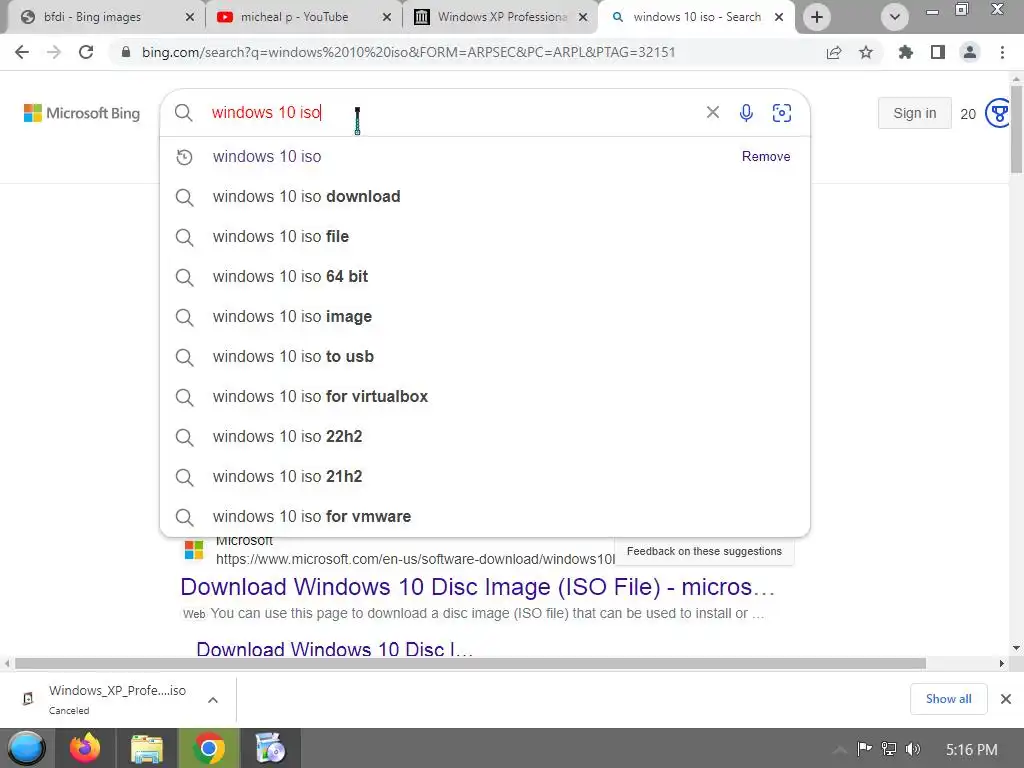This screenshot has height=768, width=1024.
Task: Choose suggestion windows 10 iso image
Action: [485, 317]
